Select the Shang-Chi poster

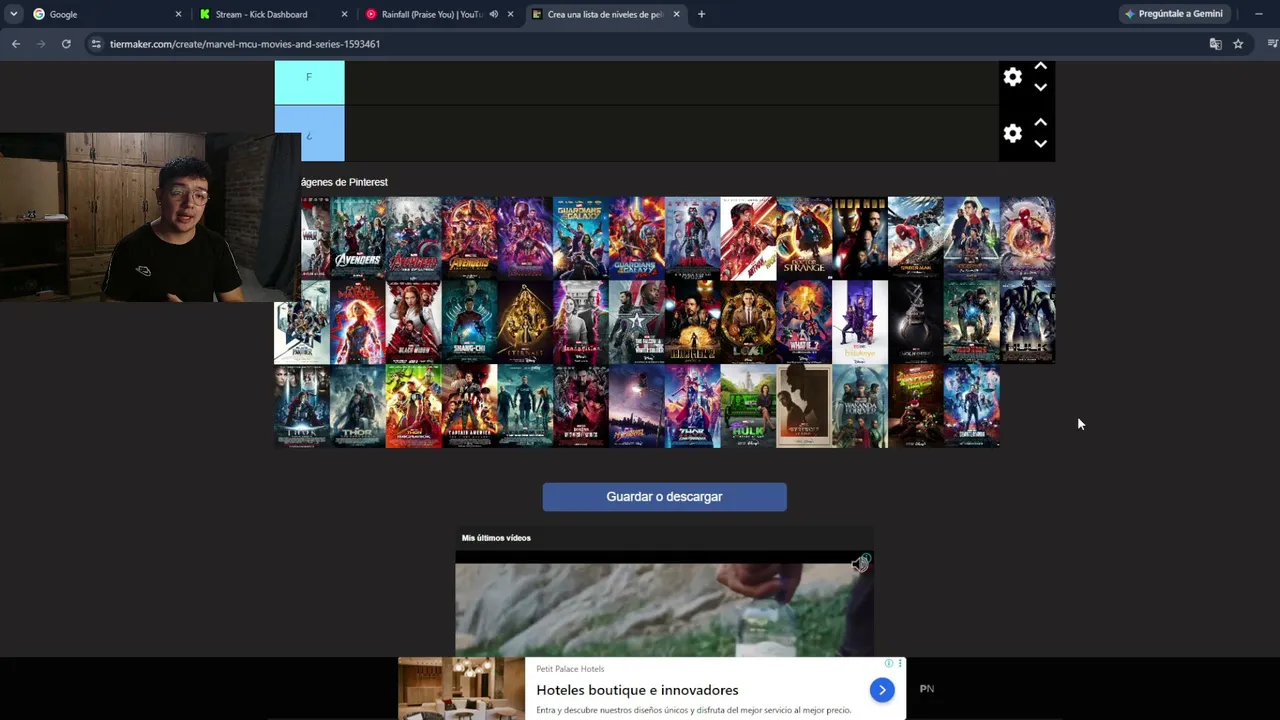[x=469, y=322]
